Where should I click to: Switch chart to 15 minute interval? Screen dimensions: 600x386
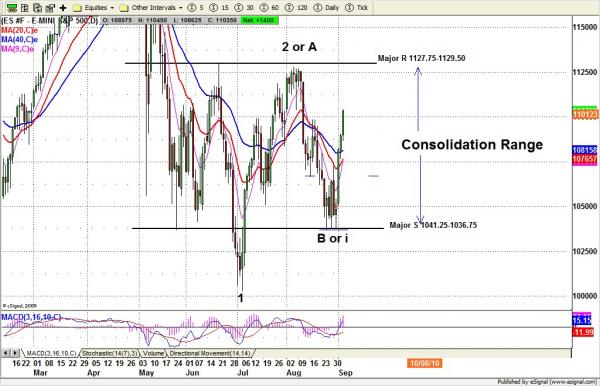tap(219, 8)
